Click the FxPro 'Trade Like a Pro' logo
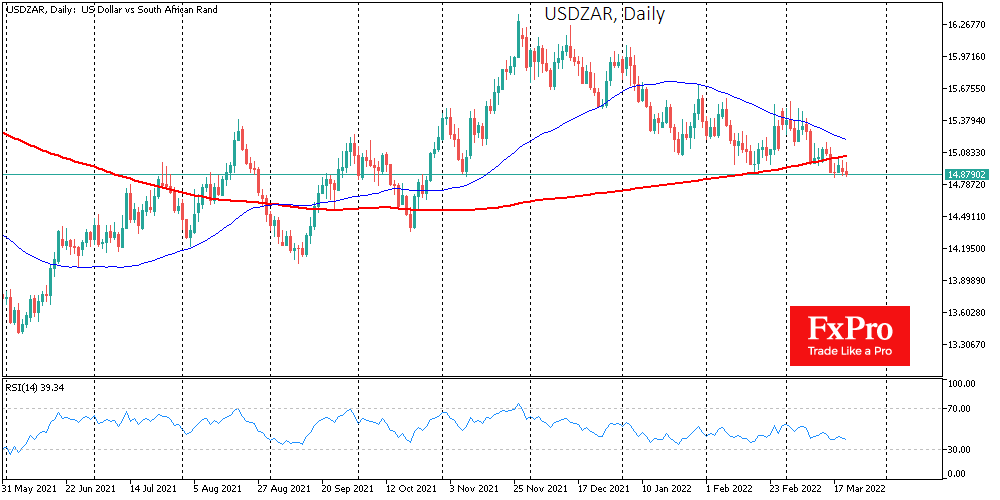 click(x=849, y=335)
